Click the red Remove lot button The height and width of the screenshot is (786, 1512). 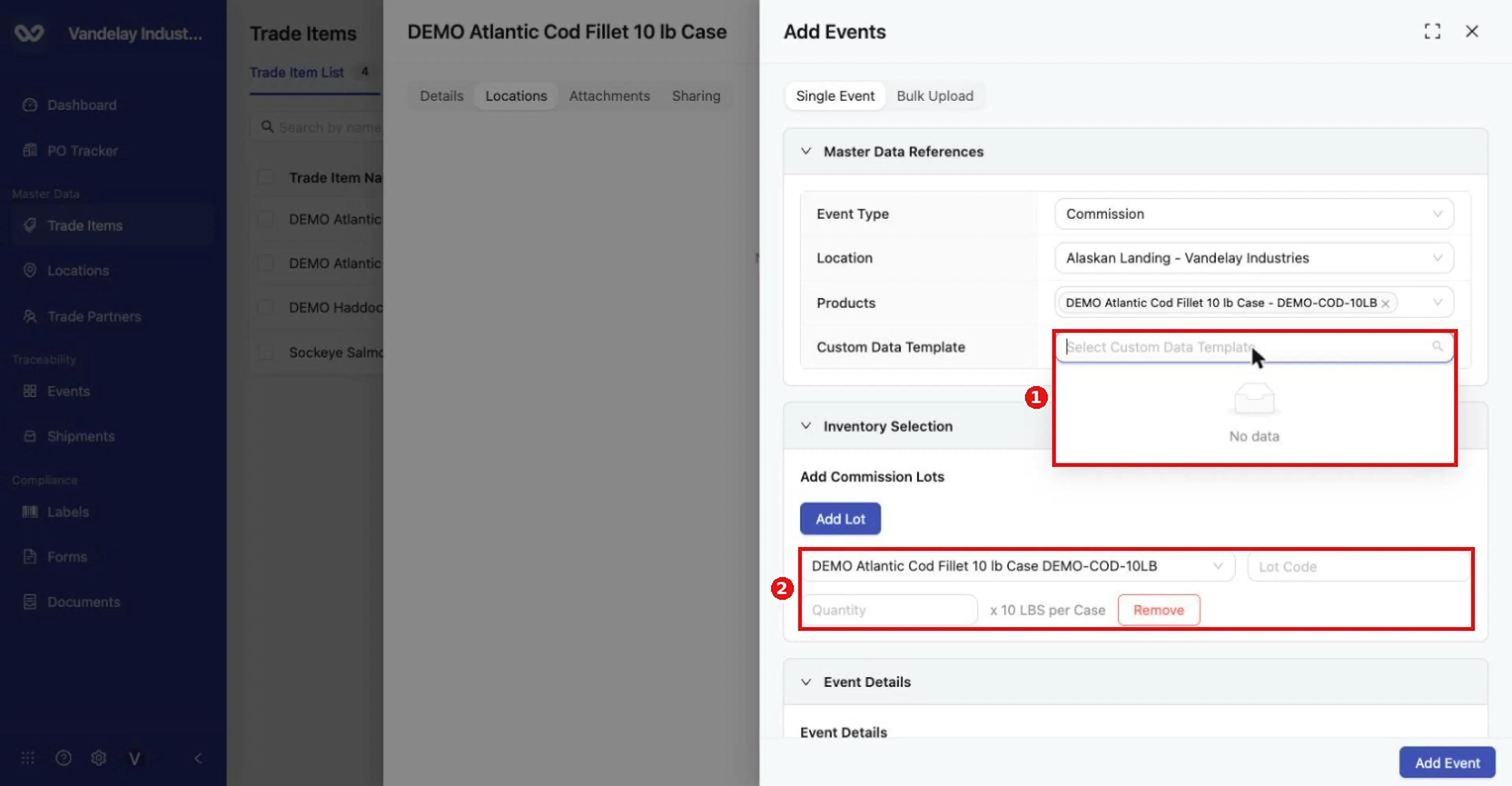tap(1159, 610)
